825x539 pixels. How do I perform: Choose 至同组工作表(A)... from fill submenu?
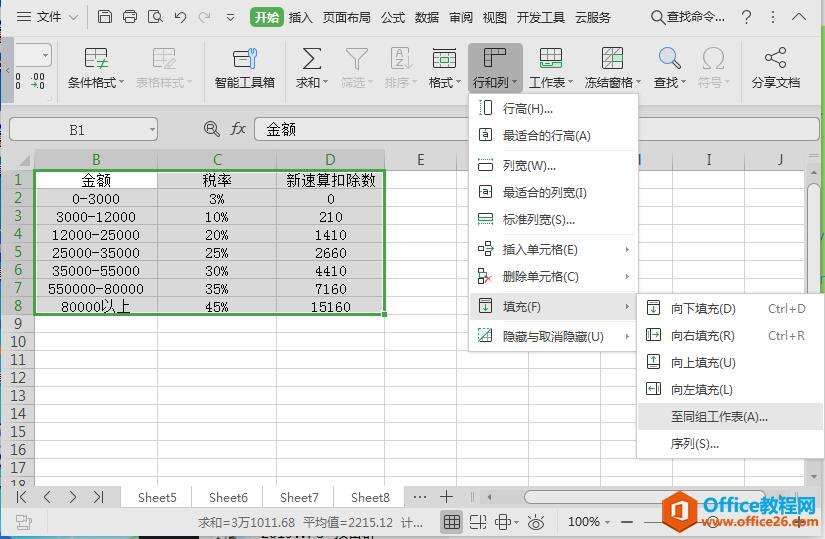(x=719, y=417)
